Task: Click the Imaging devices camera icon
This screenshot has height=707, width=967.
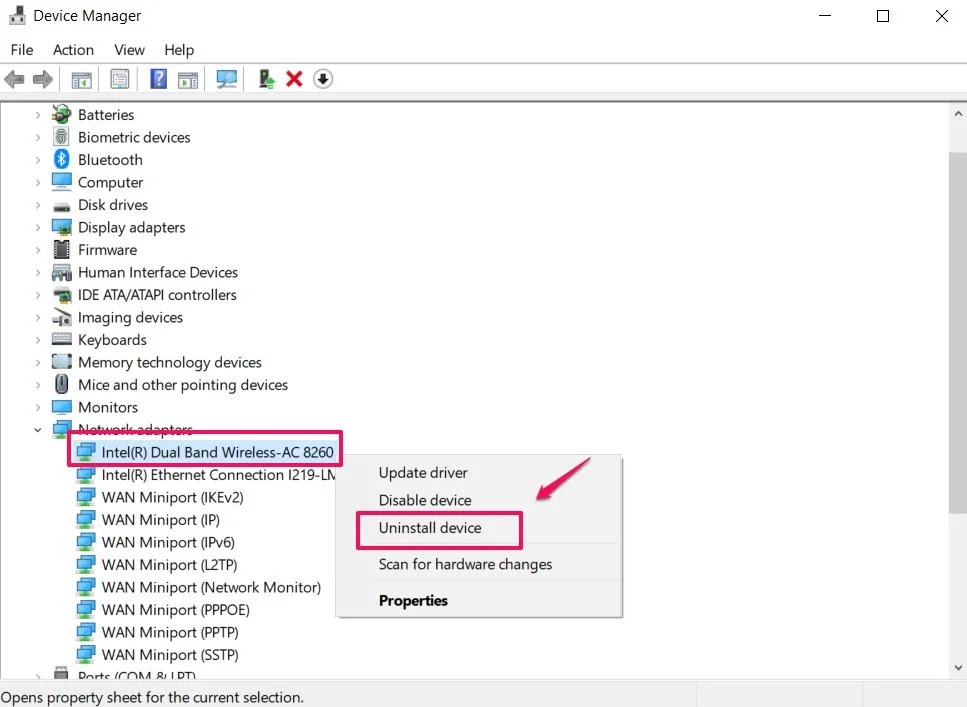Action: [62, 317]
